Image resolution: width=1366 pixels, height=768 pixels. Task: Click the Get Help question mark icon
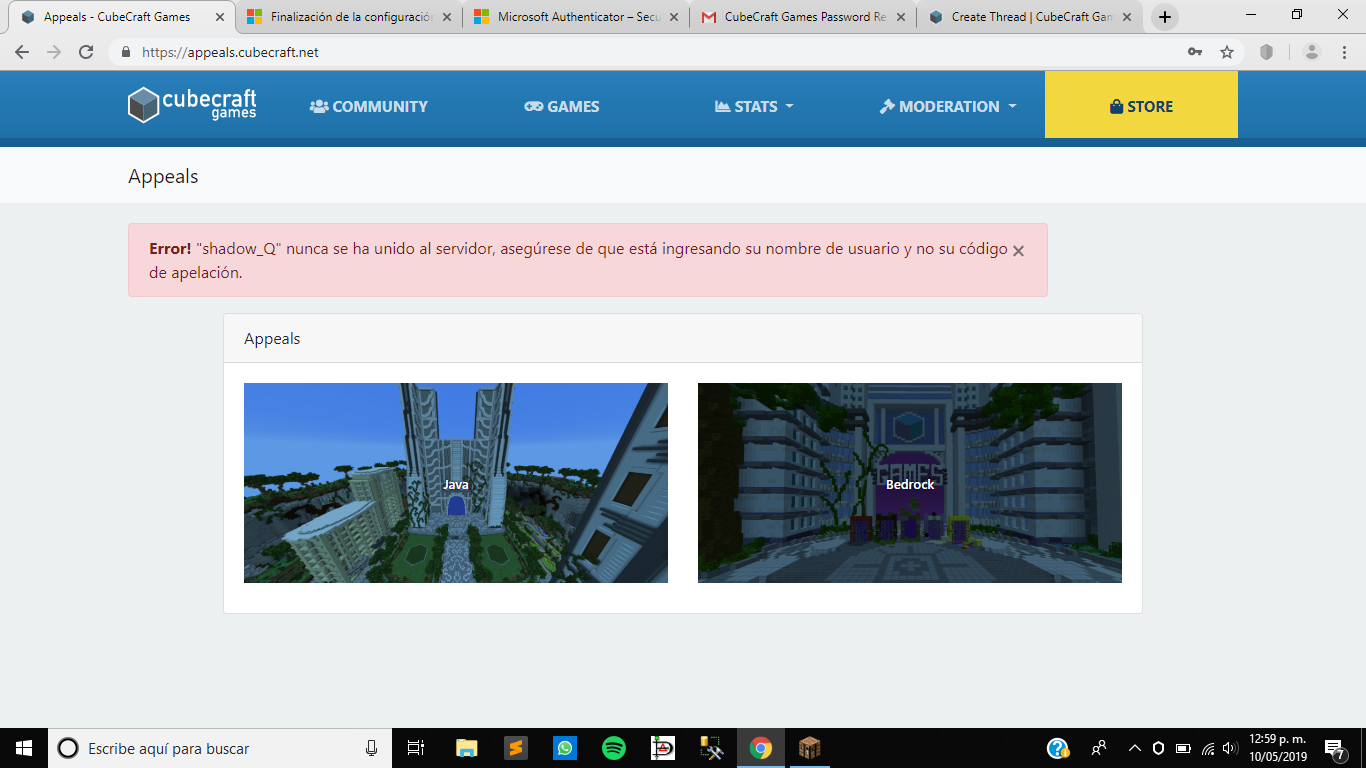1058,748
